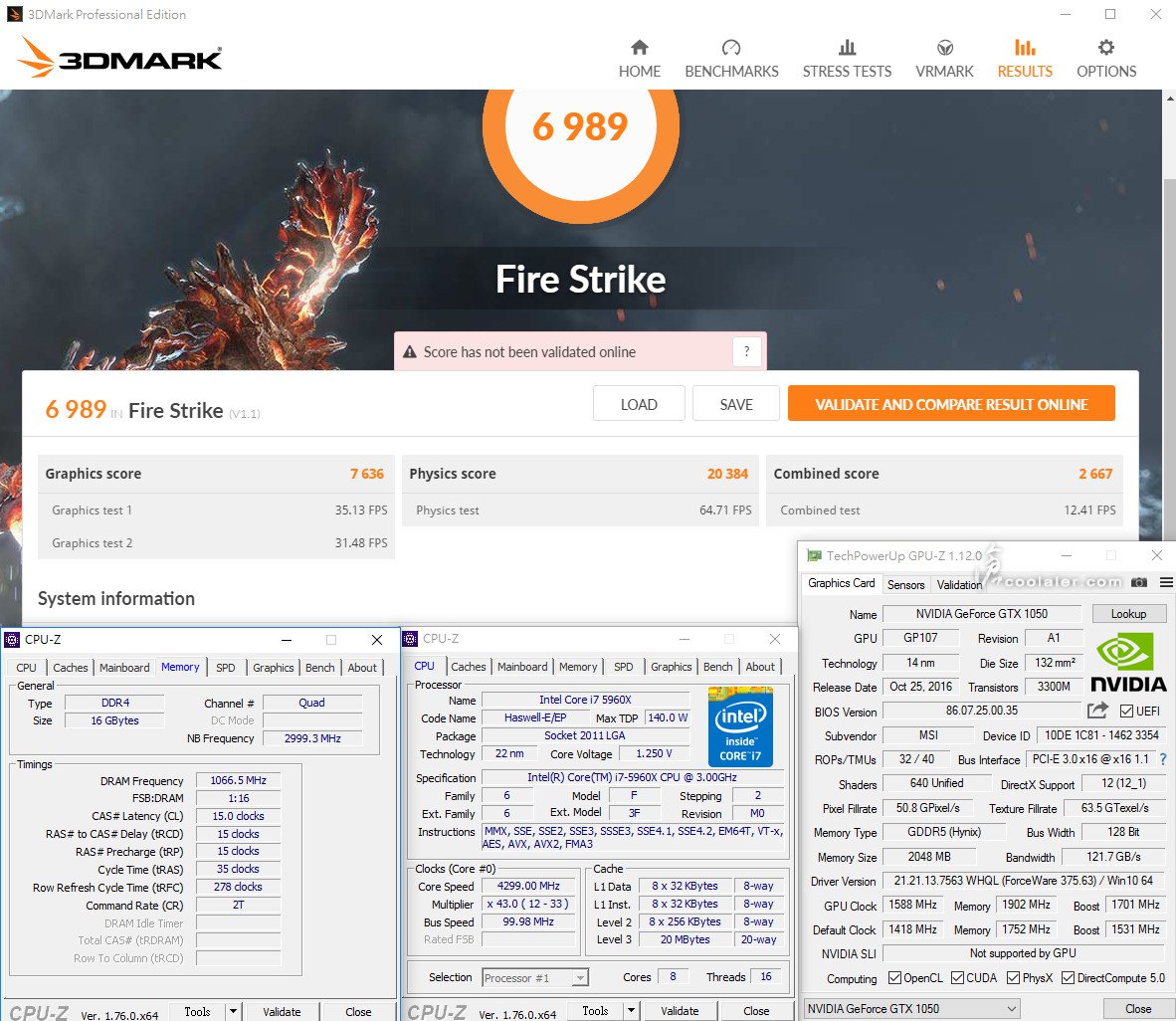Click Tools button in CPU-Z CPU window
This screenshot has height=1021, width=1176.
(x=595, y=1010)
